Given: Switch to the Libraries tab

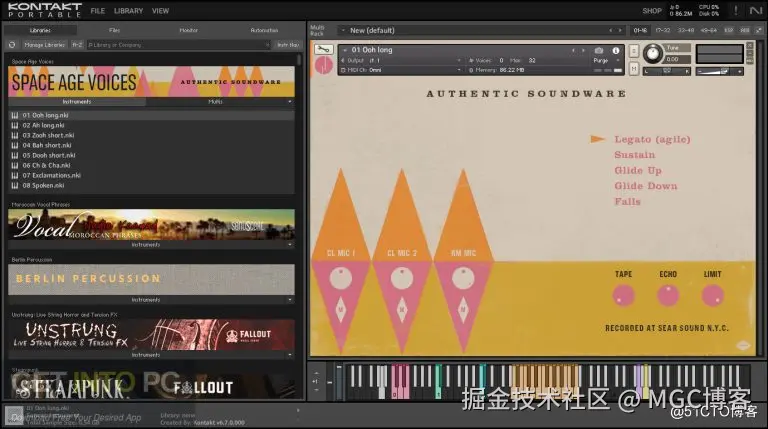Looking at the screenshot, I should [x=40, y=30].
